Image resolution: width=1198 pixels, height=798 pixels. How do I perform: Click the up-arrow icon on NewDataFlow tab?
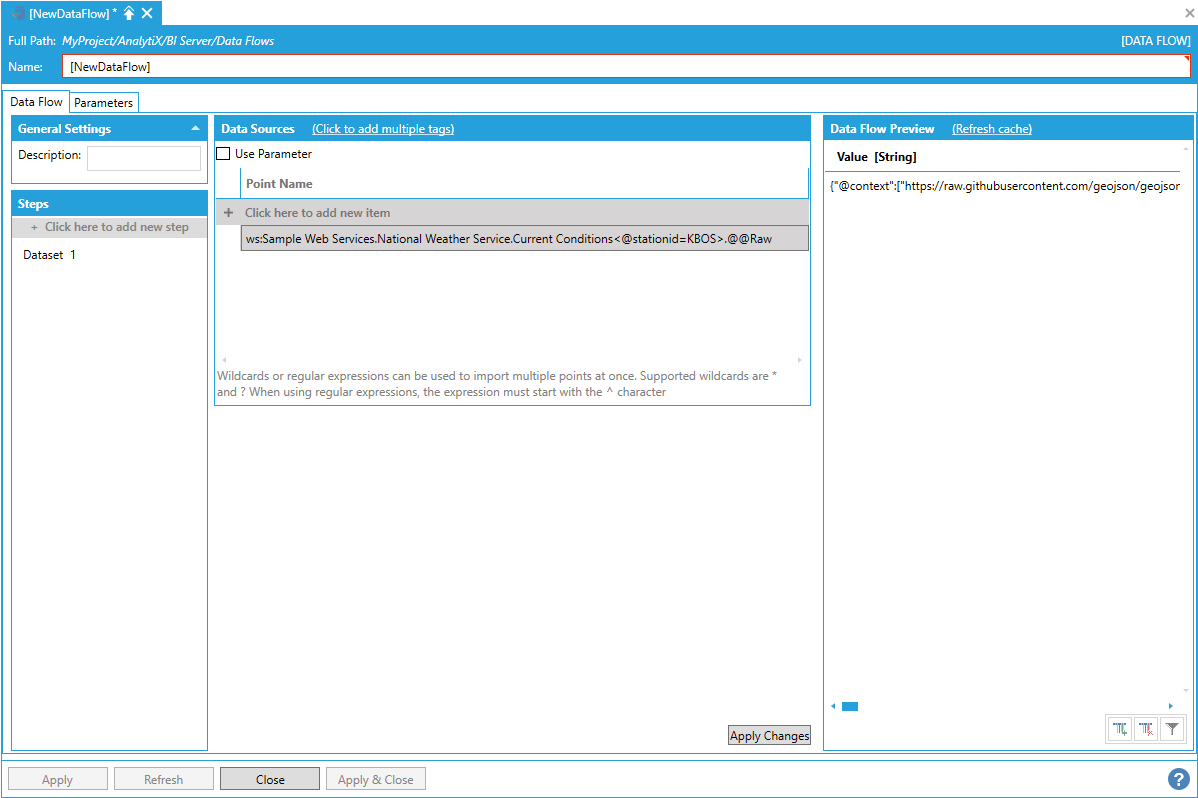click(129, 13)
